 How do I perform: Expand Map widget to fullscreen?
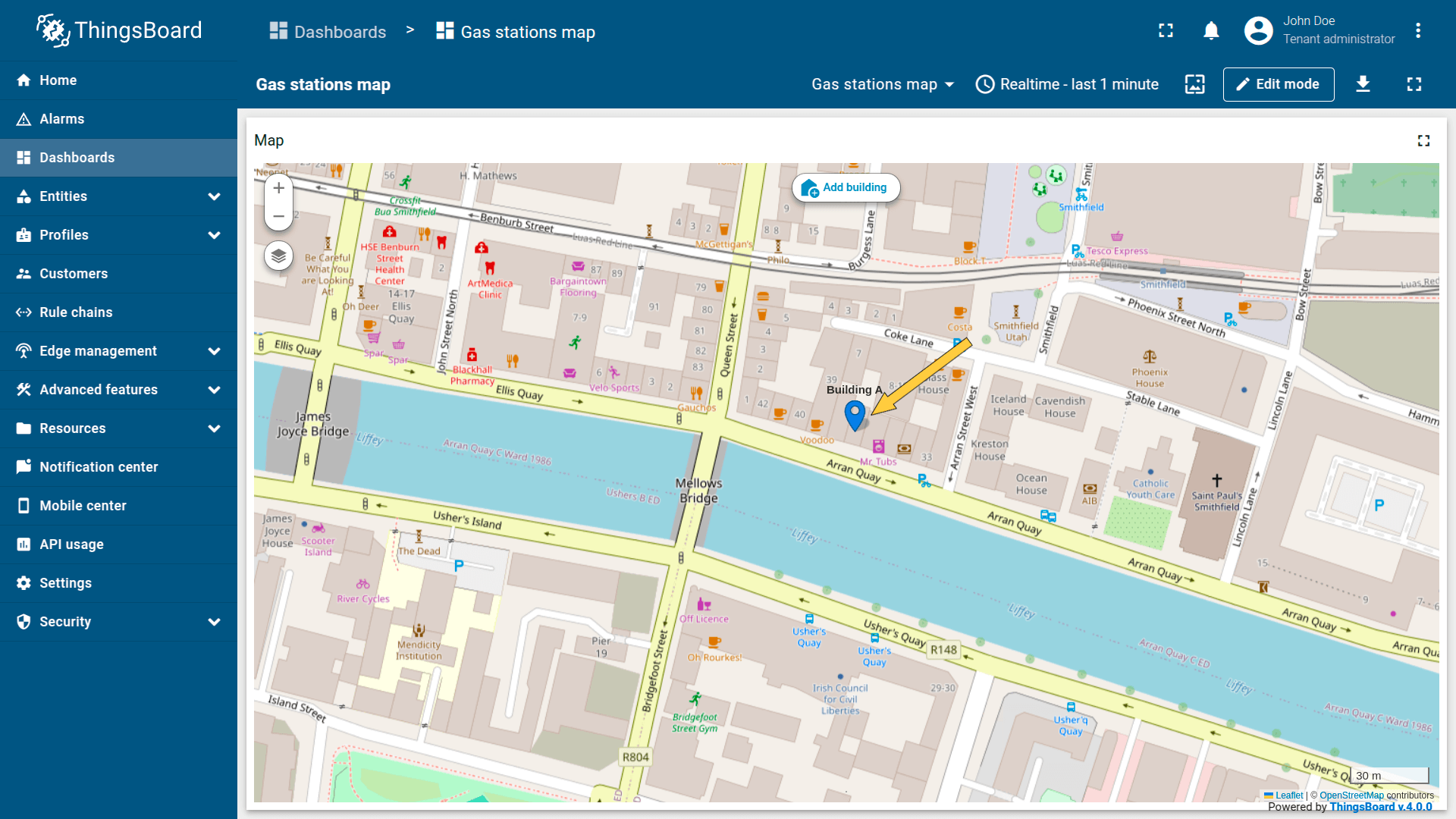point(1423,140)
